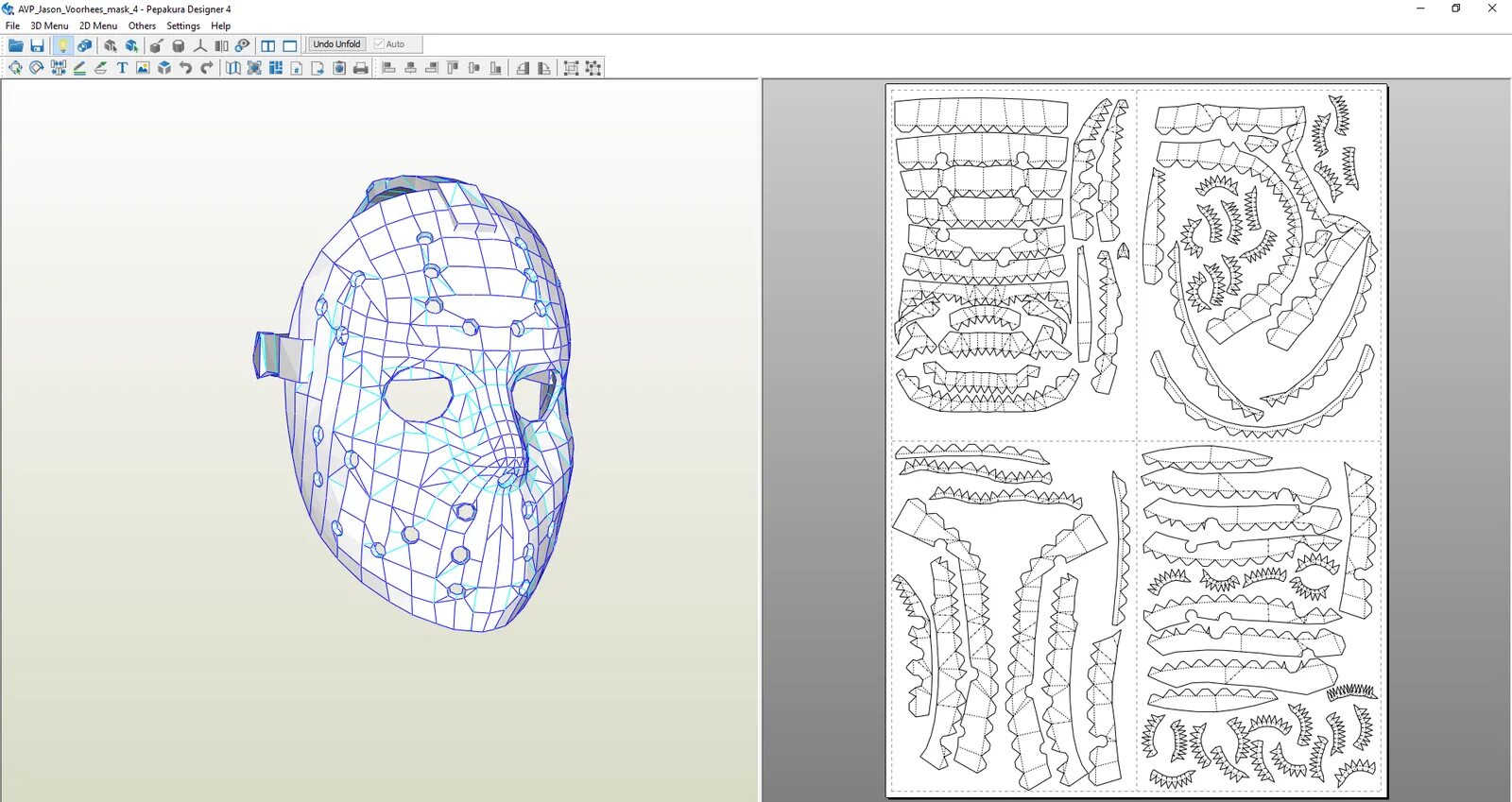Image resolution: width=1512 pixels, height=802 pixels.
Task: Click the top-left pattern page in 2D view
Action: point(1013,264)
